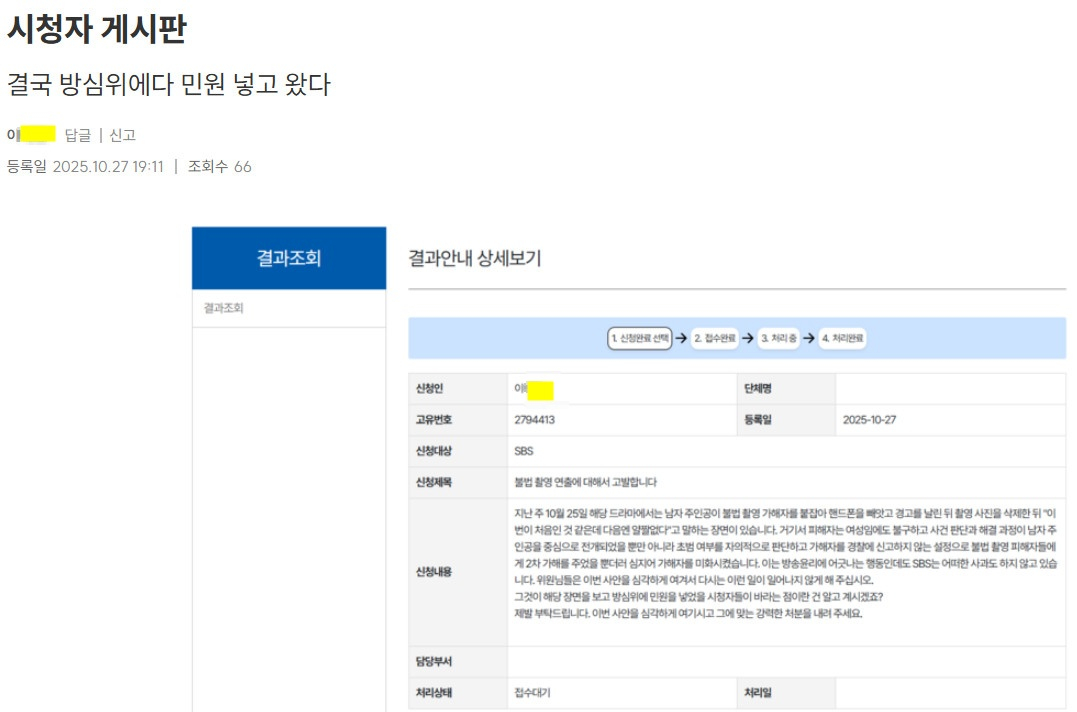1077x712 pixels.
Task: Click arrow before the 처리완료 step
Action: click(x=808, y=339)
